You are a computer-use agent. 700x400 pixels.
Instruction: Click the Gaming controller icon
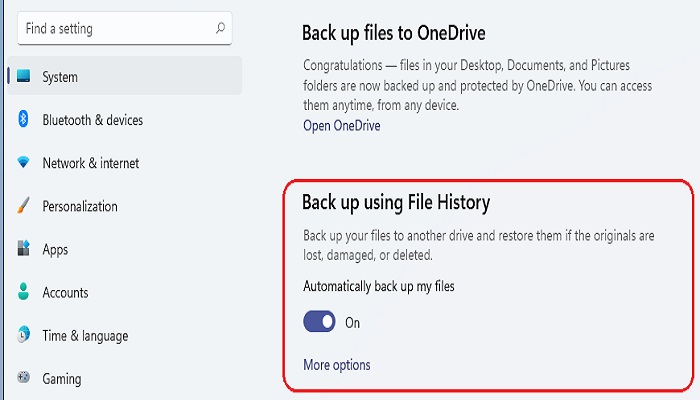(23, 379)
